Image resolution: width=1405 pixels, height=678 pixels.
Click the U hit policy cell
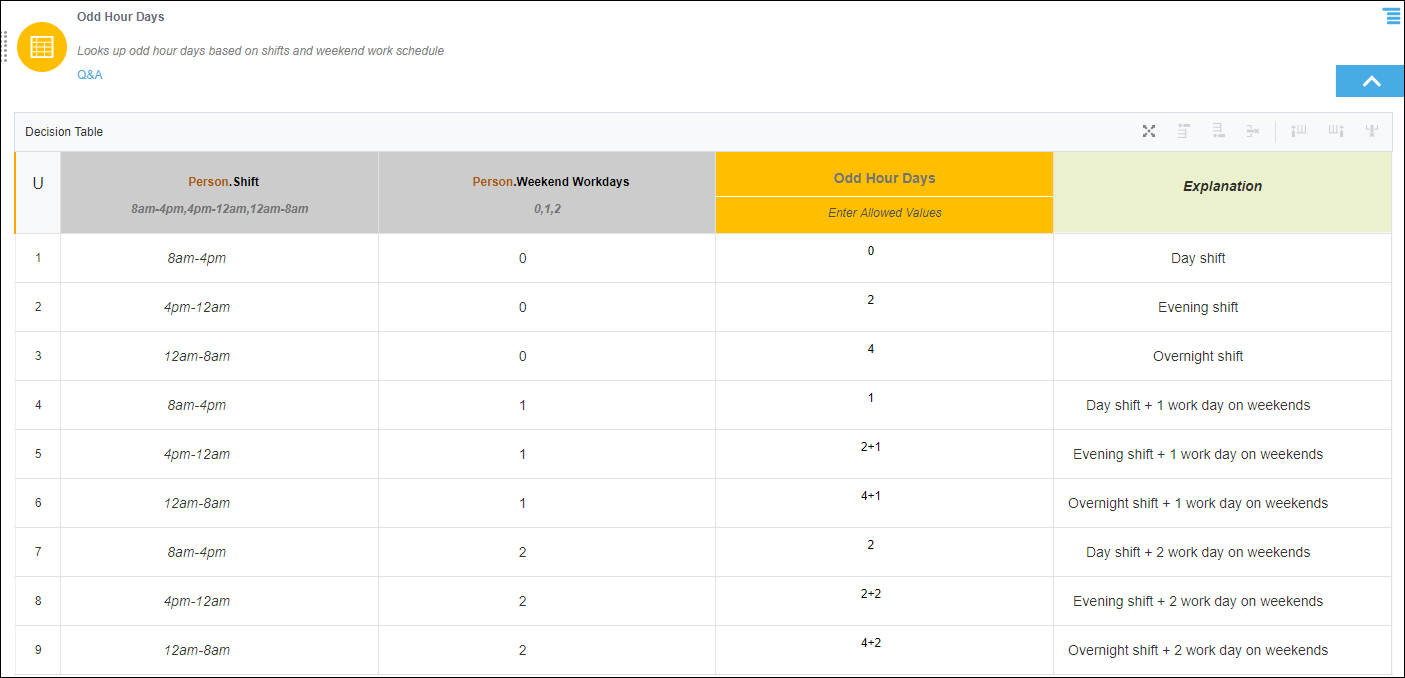(38, 193)
